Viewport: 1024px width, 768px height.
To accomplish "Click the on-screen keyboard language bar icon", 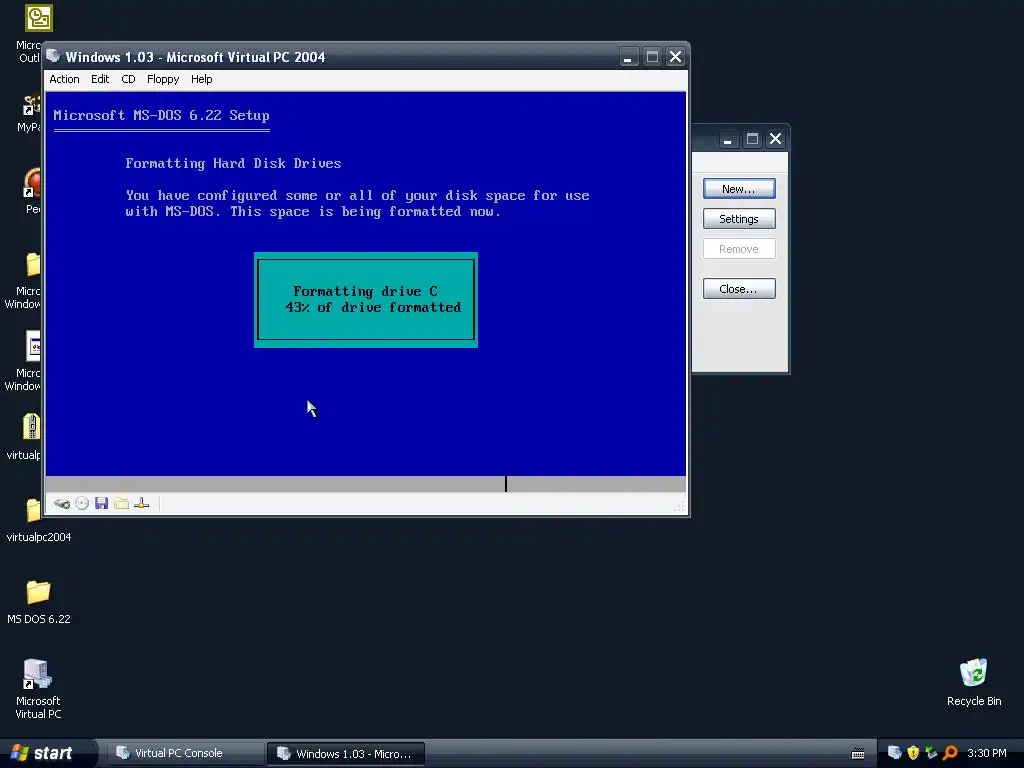I will 858,754.
